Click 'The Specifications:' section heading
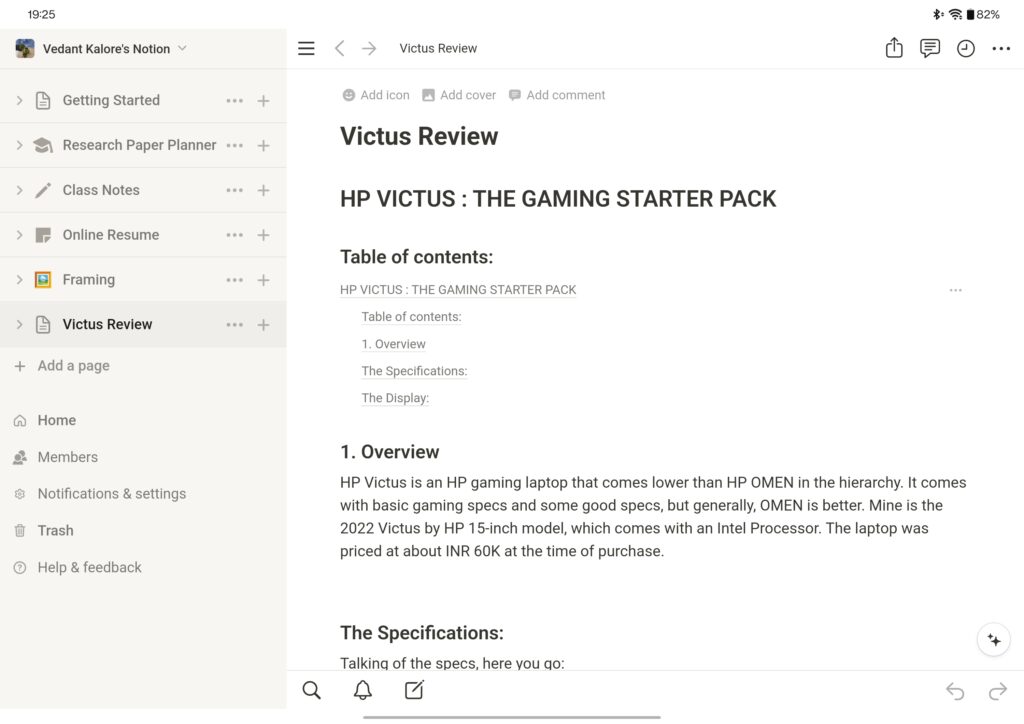Image resolution: width=1024 pixels, height=724 pixels. (422, 633)
